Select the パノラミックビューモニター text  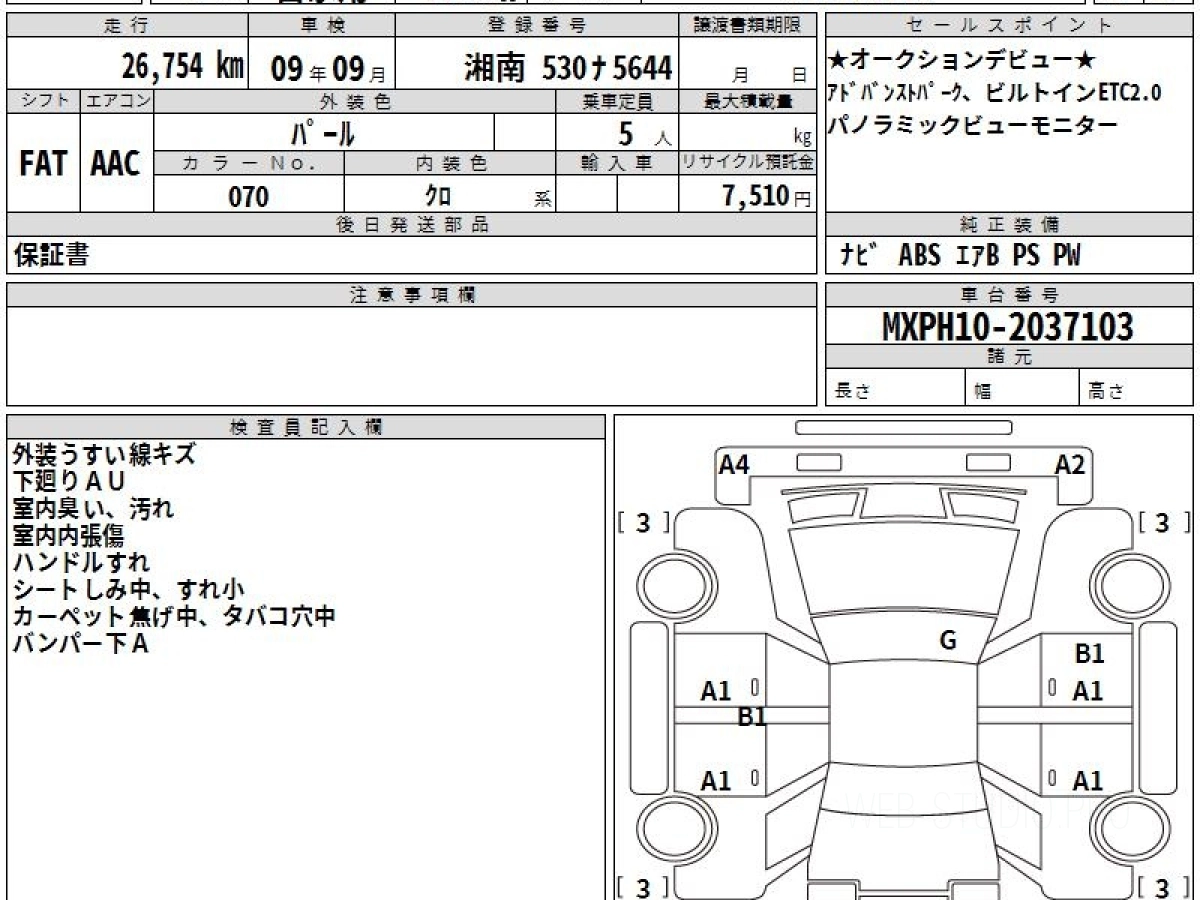971,125
